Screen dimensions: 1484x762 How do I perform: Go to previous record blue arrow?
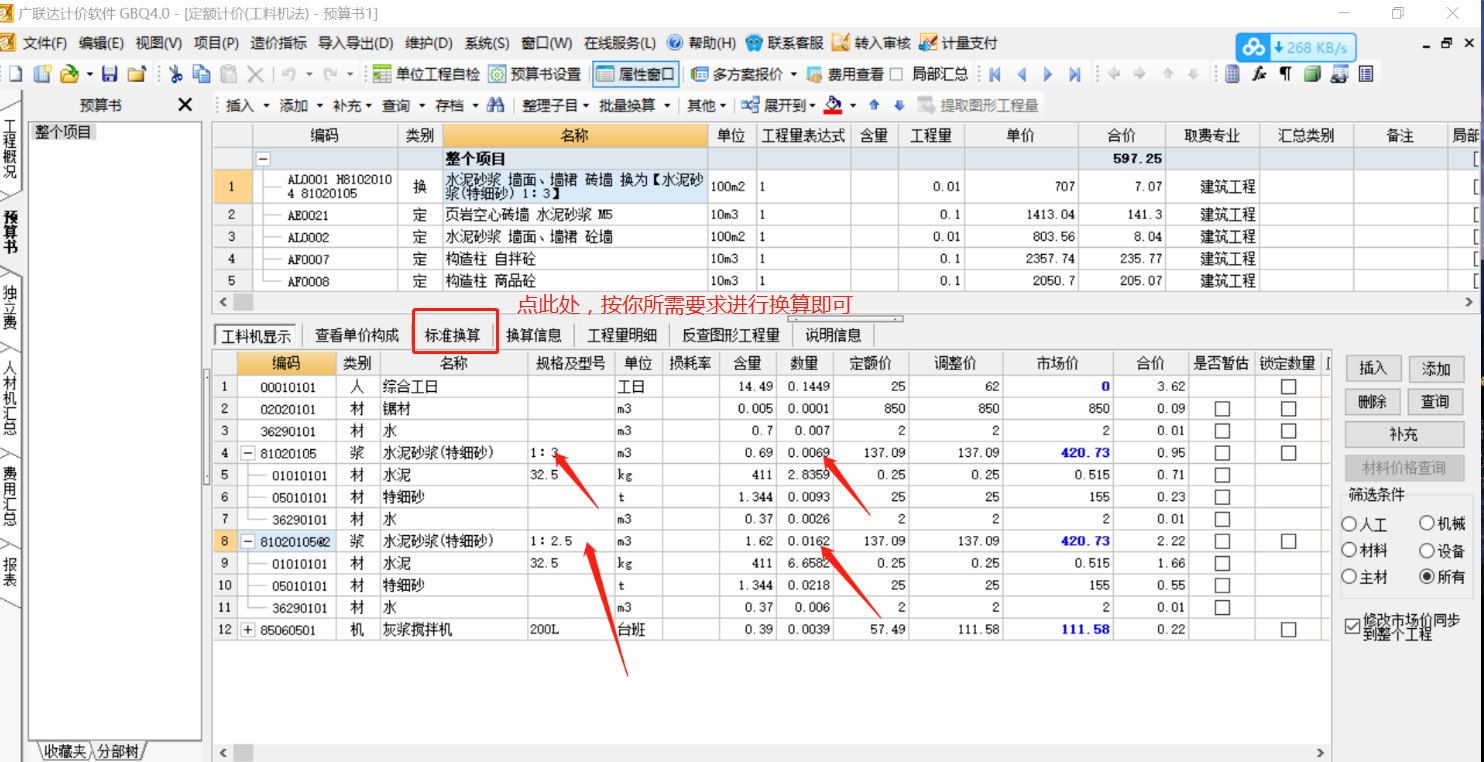pyautogui.click(x=1021, y=74)
